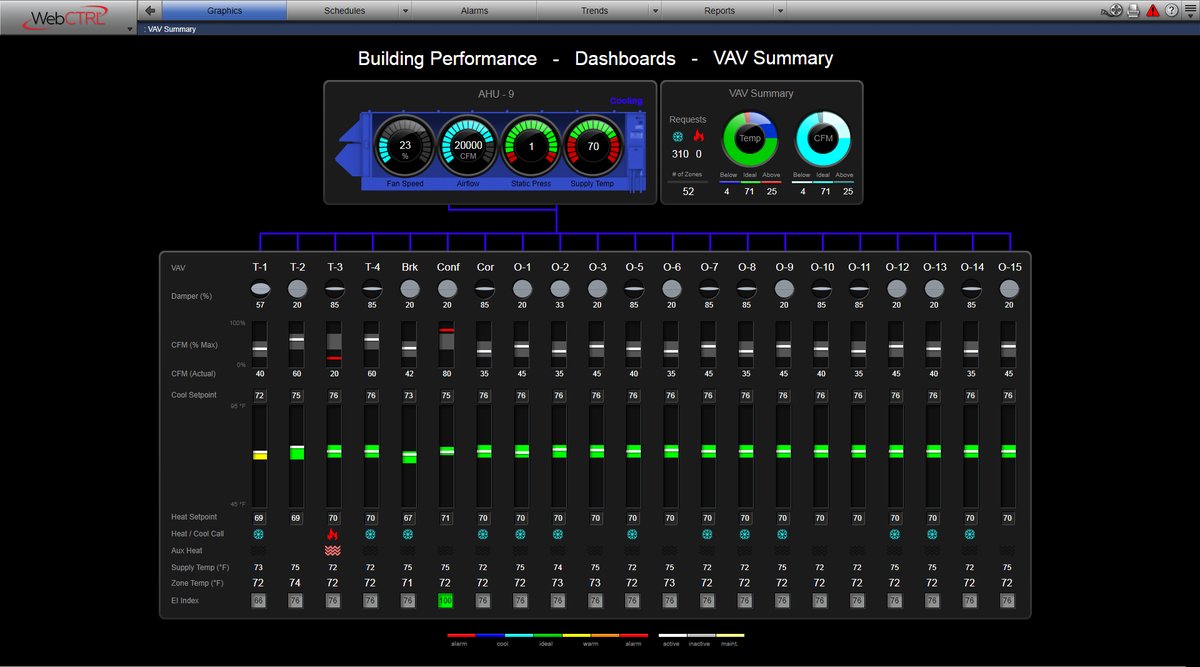Expand the Trends tab dropdown arrow
This screenshot has width=1200, height=667.
(x=655, y=11)
